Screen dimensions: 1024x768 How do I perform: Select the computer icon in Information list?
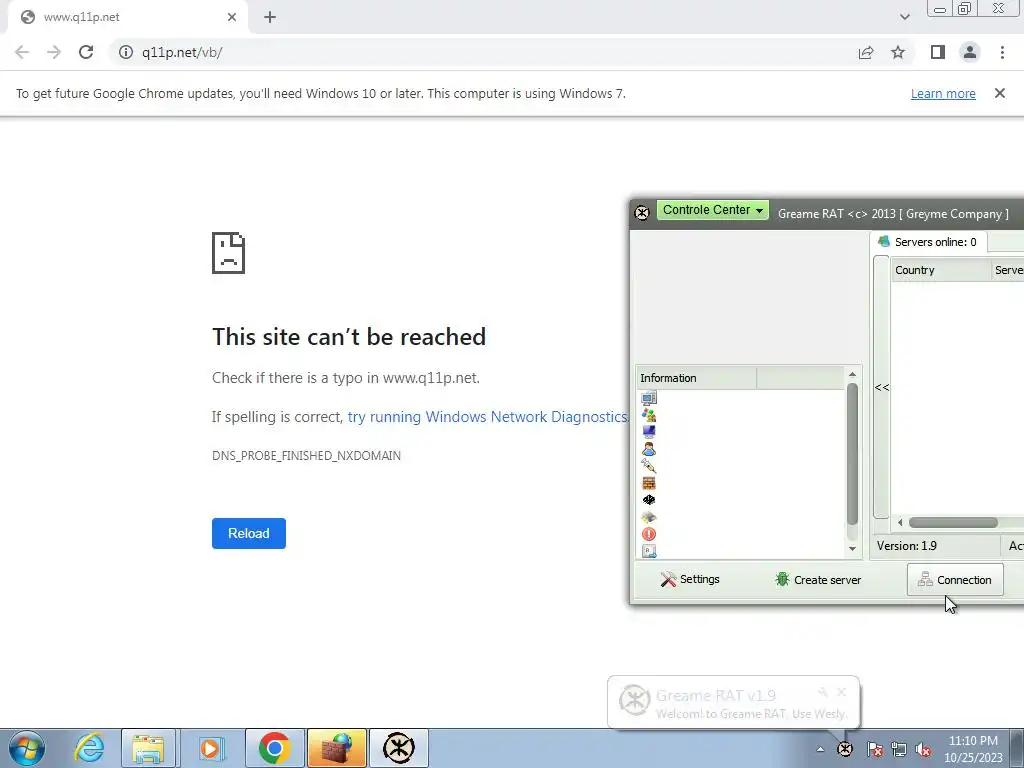coord(648,398)
